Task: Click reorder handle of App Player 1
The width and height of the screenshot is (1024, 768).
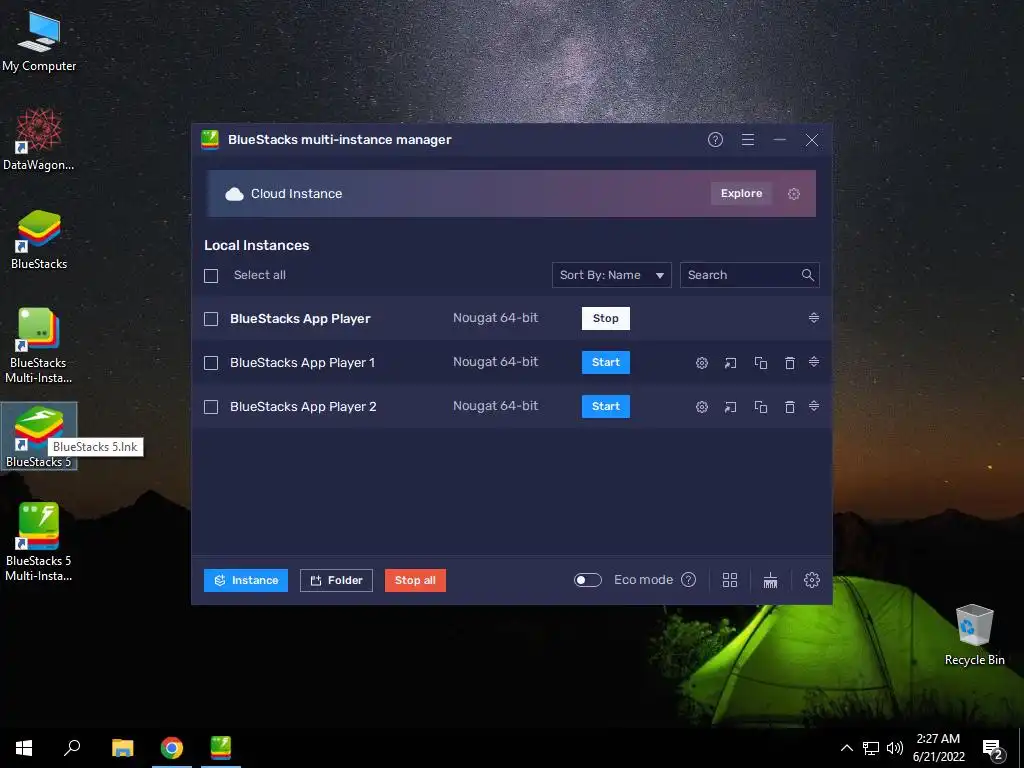Action: [814, 362]
